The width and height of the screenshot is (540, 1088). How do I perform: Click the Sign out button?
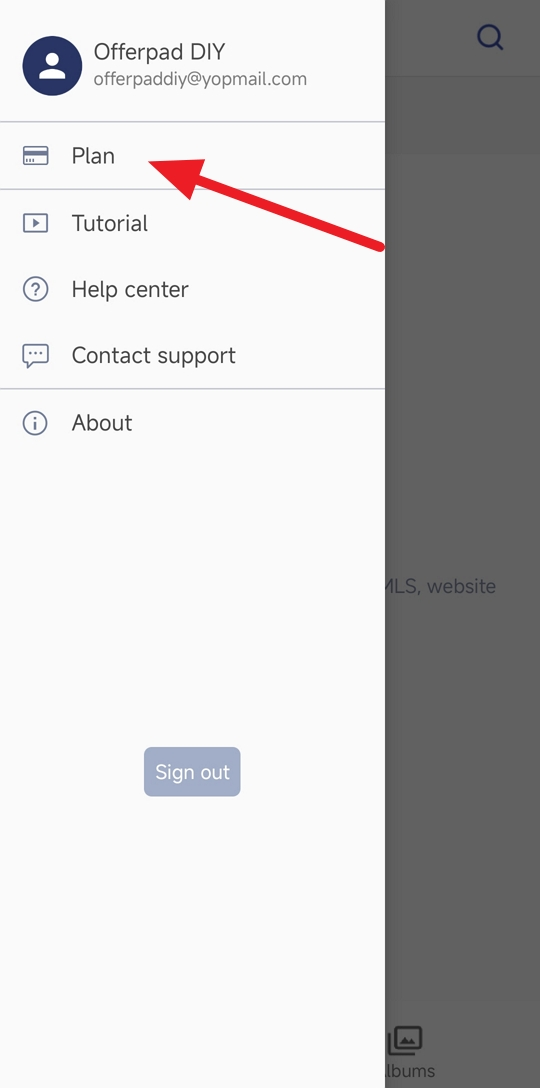click(x=192, y=772)
